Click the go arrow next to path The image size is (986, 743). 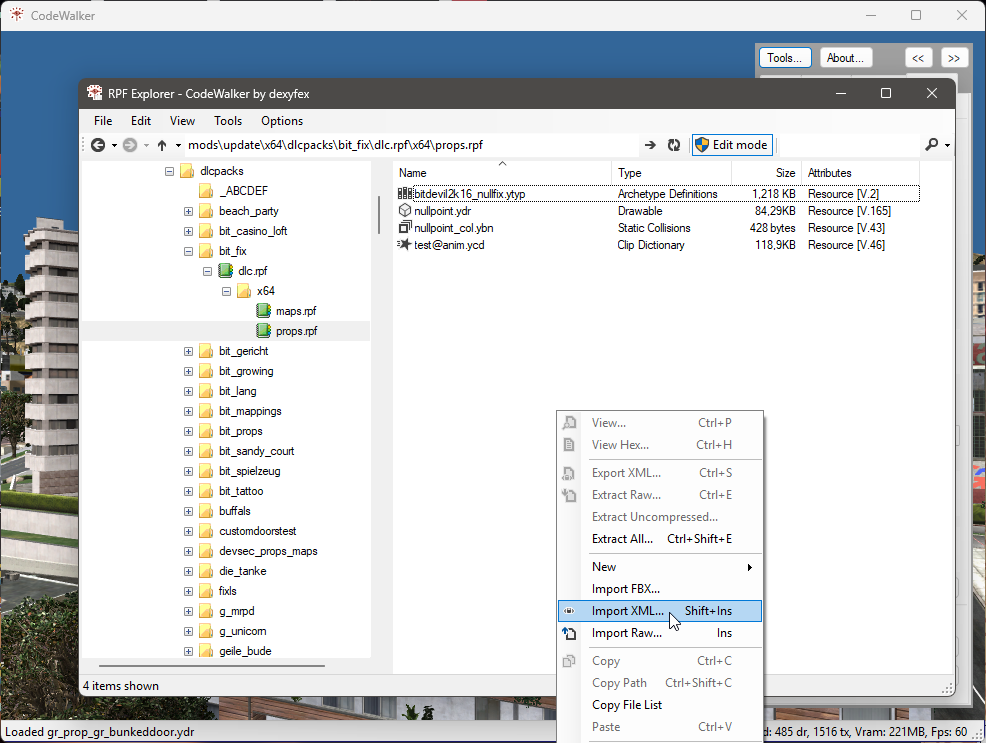(650, 145)
